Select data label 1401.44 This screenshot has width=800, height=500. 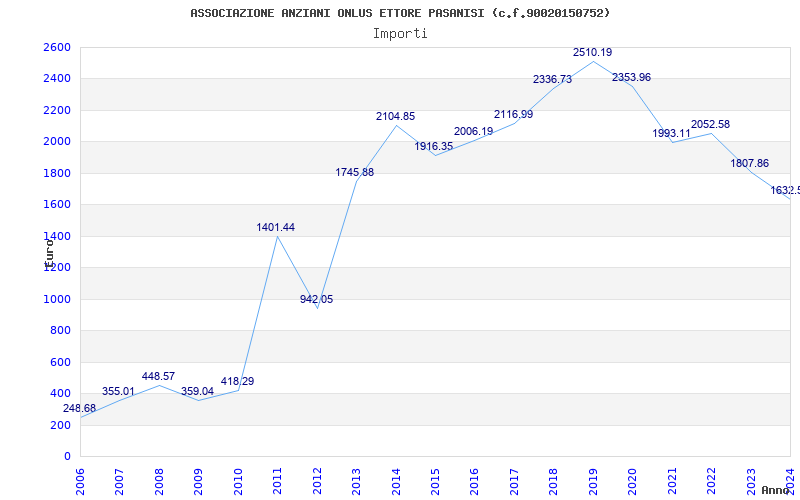tap(276, 227)
